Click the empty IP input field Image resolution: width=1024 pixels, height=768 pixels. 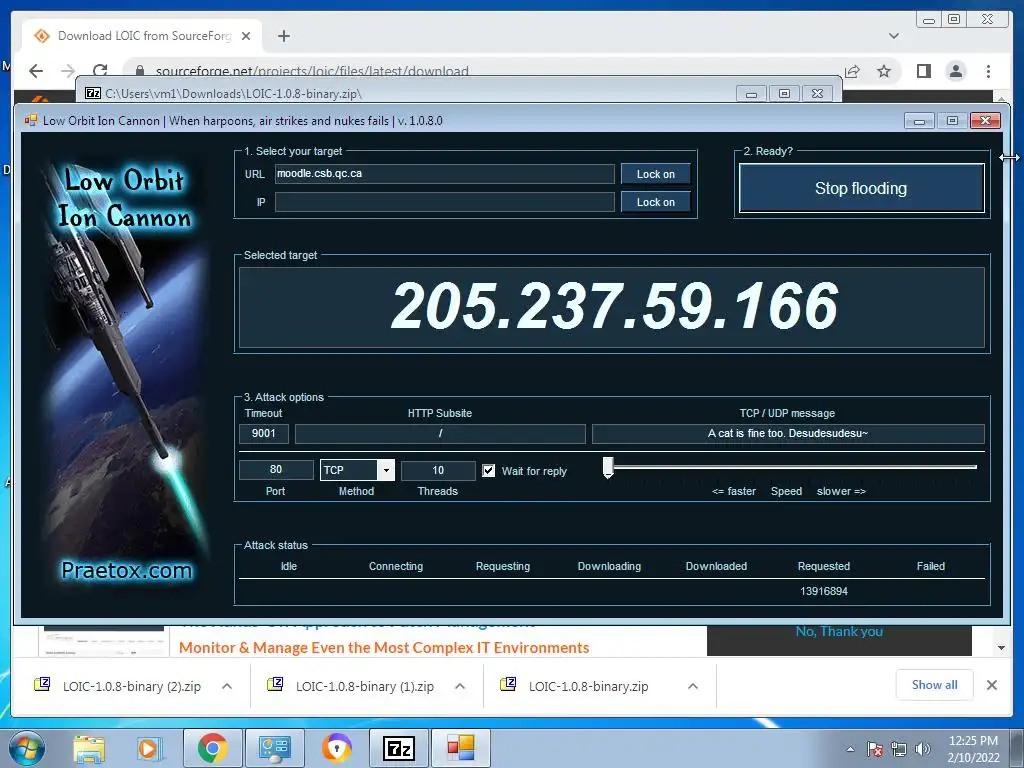click(x=444, y=202)
